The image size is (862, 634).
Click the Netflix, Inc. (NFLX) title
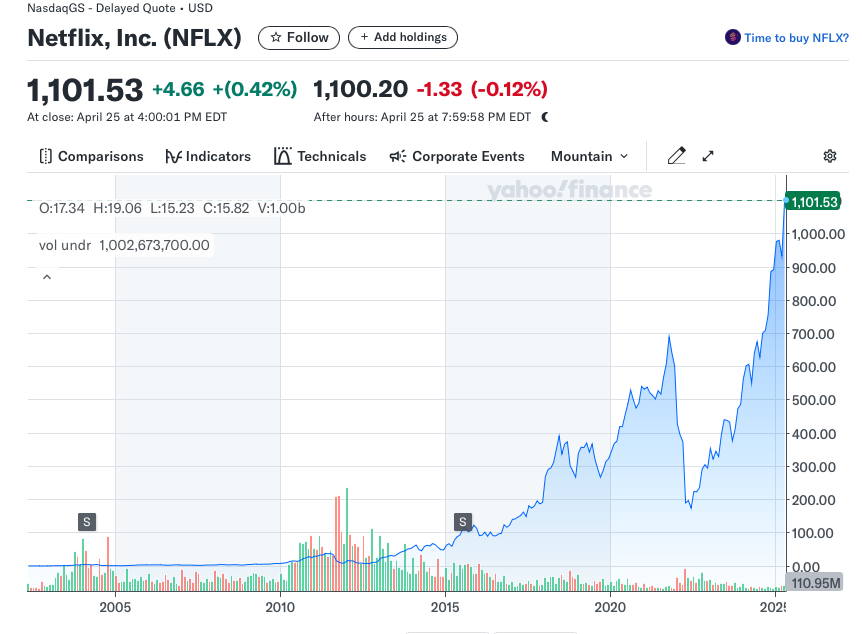[135, 38]
